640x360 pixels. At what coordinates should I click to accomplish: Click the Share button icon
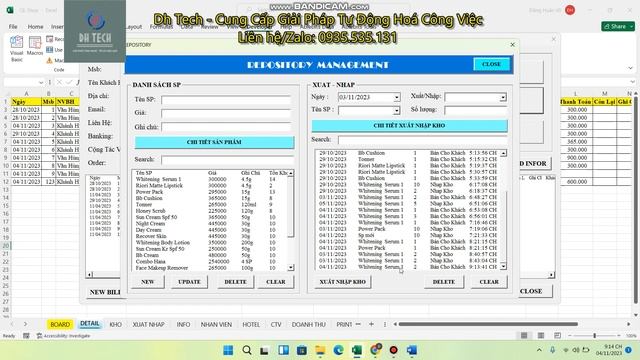pos(618,26)
